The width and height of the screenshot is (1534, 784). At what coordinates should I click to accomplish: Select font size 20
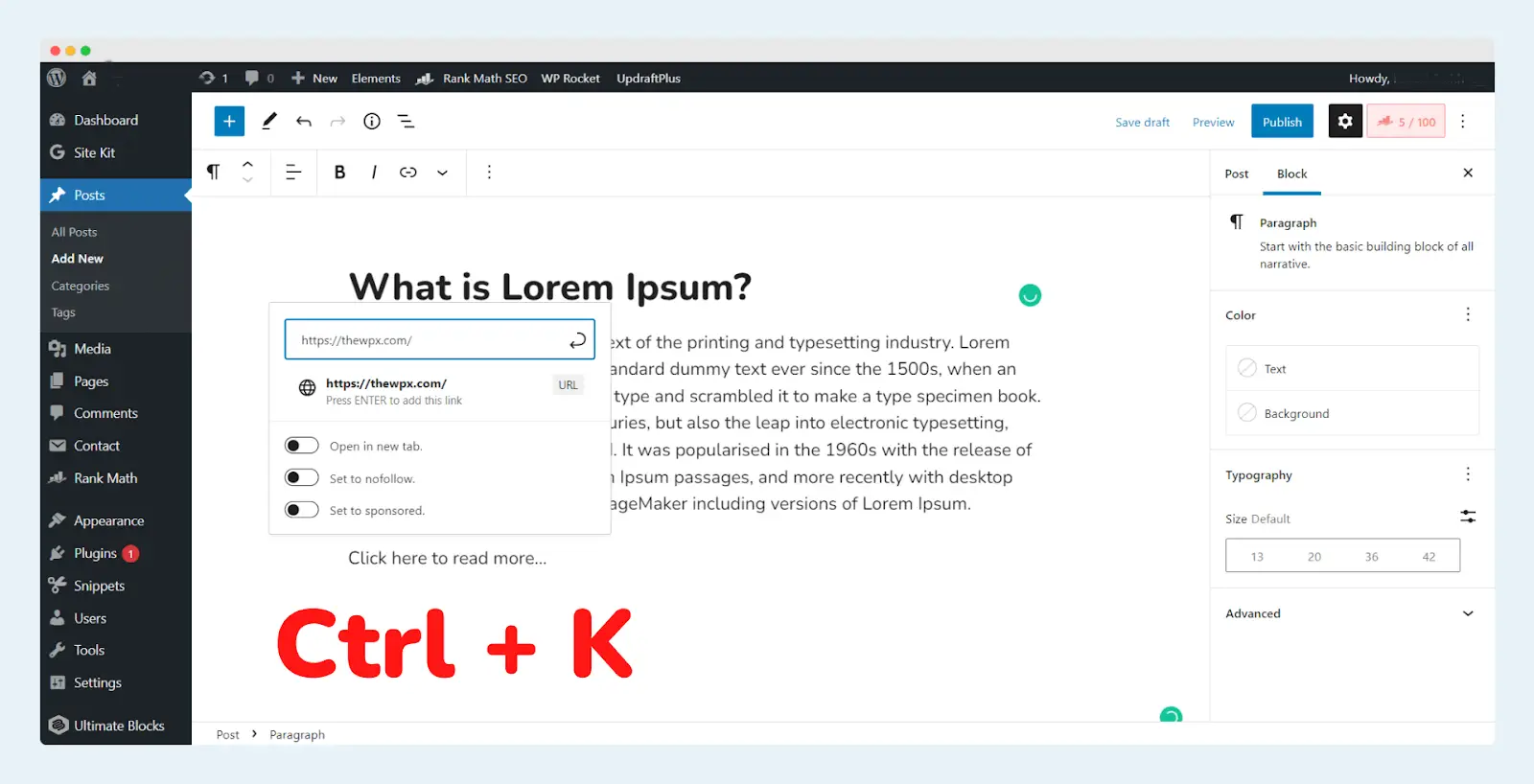[x=1314, y=556]
